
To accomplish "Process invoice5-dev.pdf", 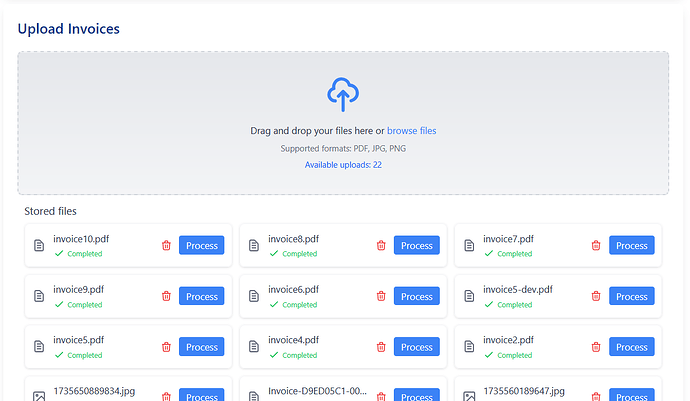I will tap(631, 296).
